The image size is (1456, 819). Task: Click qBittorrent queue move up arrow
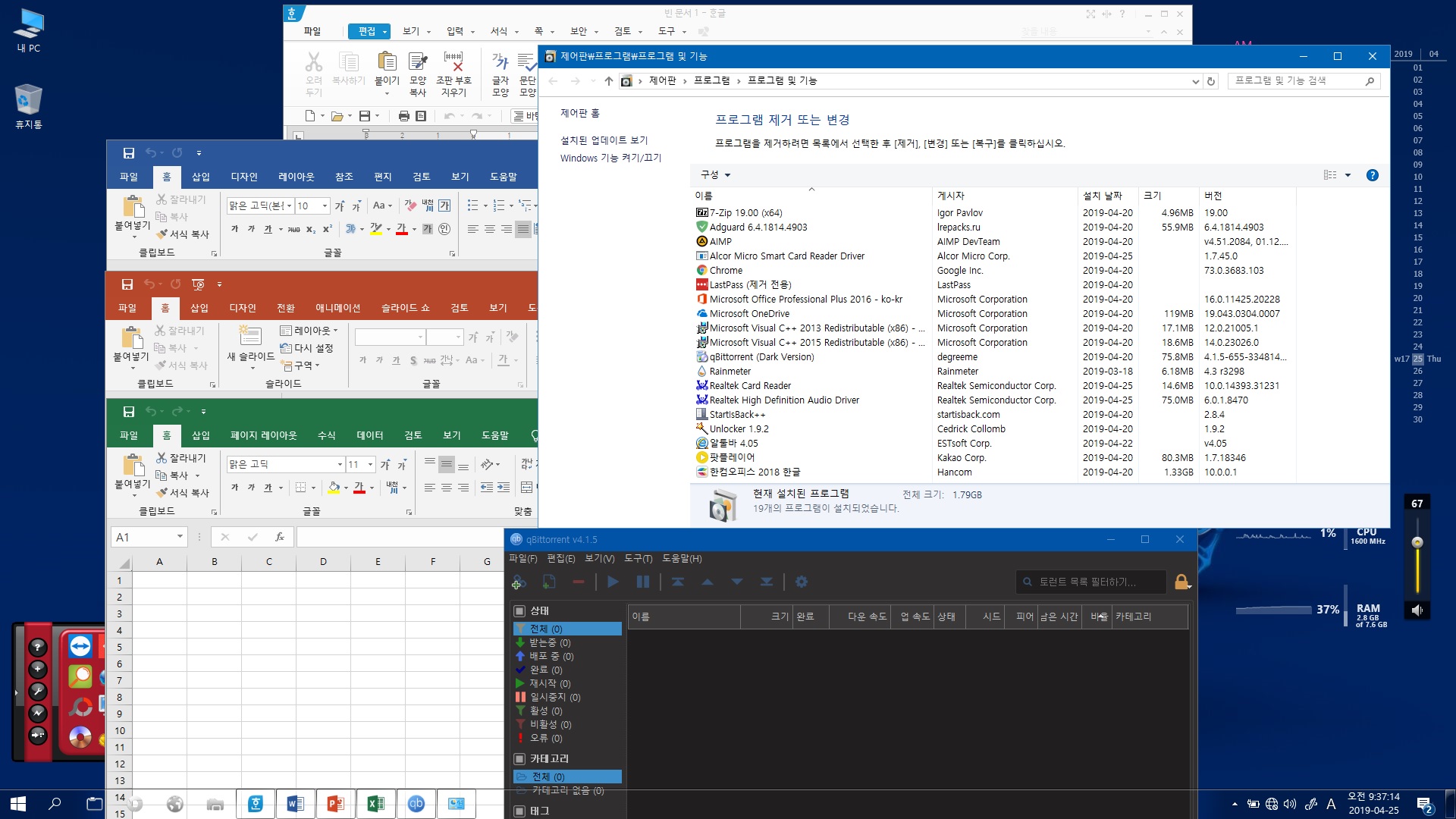(x=708, y=582)
